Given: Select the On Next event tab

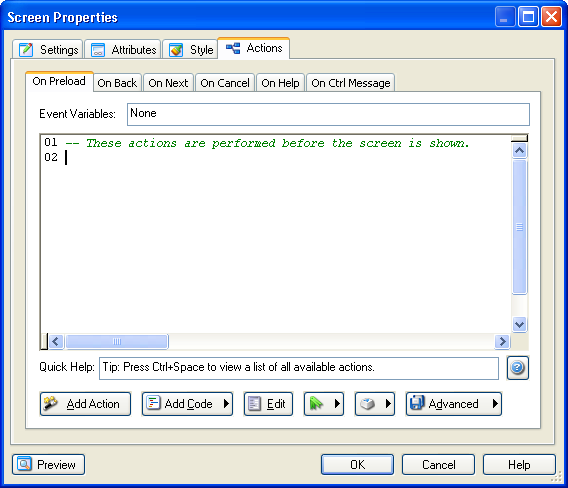Looking at the screenshot, I should 168,83.
